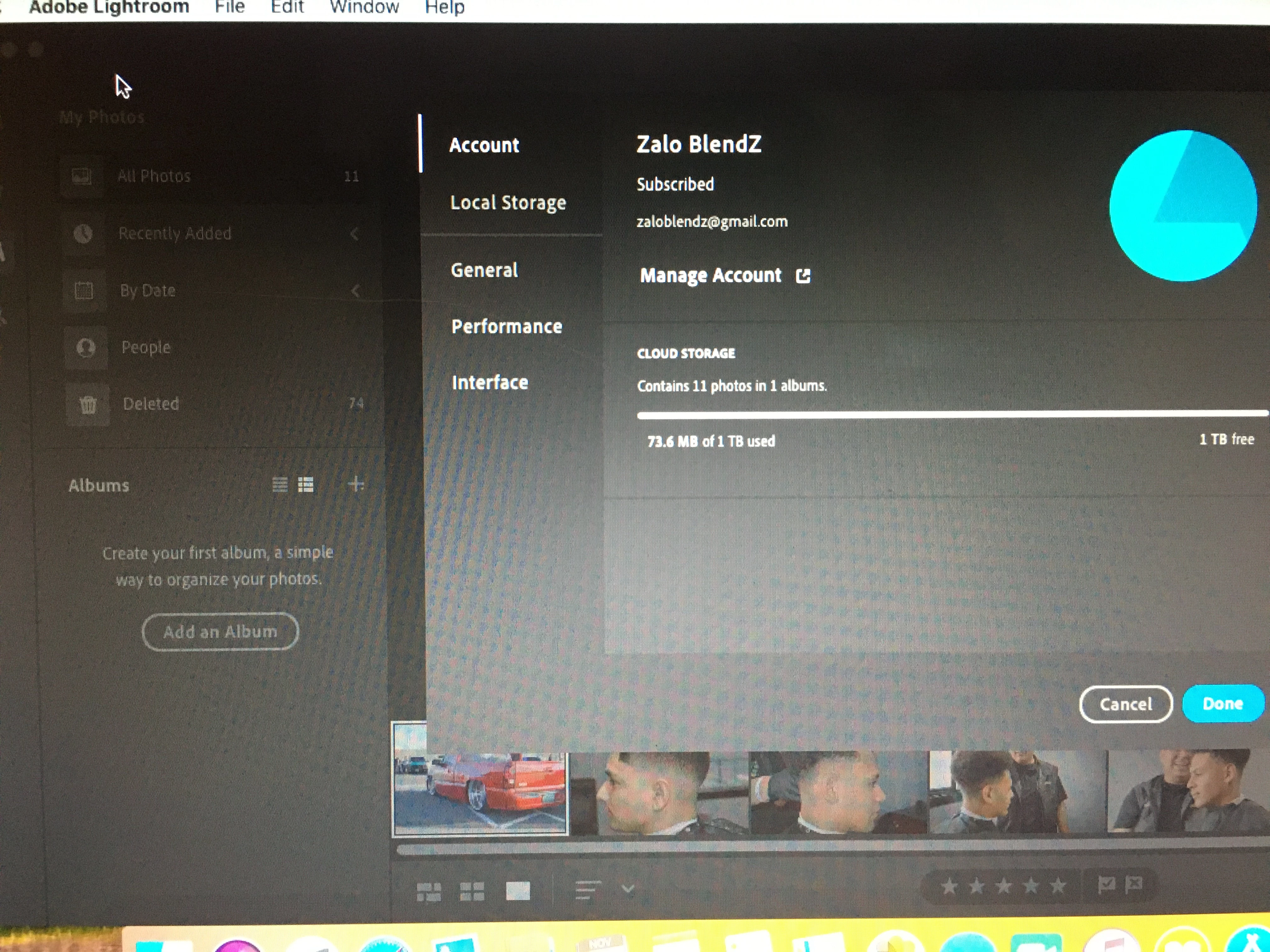Open the Local Storage preferences tab
The width and height of the screenshot is (1270, 952).
click(508, 202)
